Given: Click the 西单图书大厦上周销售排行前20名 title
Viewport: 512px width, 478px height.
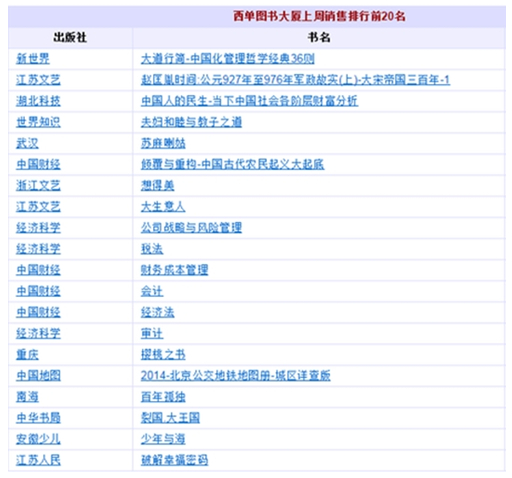Looking at the screenshot, I should [319, 16].
